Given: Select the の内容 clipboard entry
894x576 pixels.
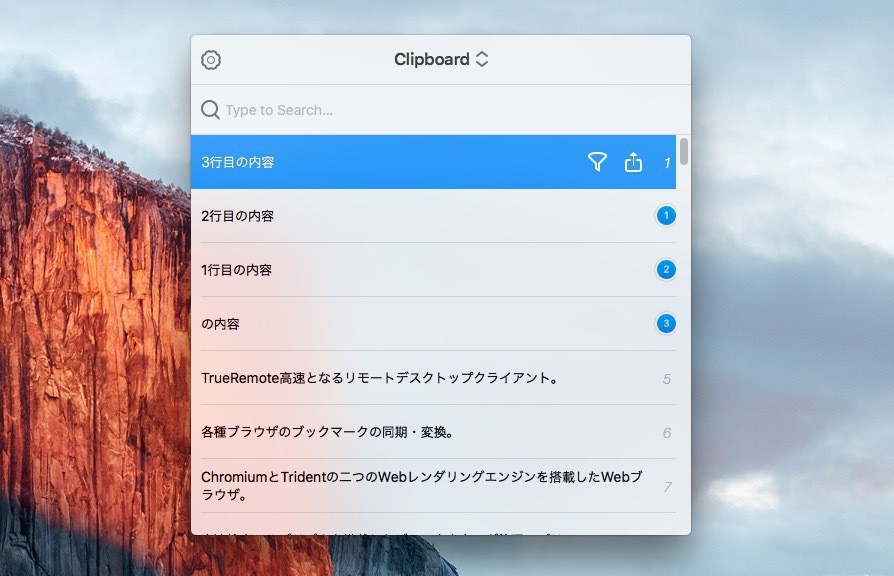Looking at the screenshot, I should (x=433, y=323).
